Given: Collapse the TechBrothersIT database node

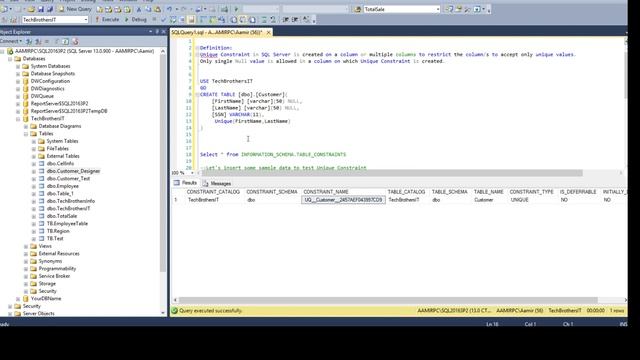Looking at the screenshot, I should (18, 118).
